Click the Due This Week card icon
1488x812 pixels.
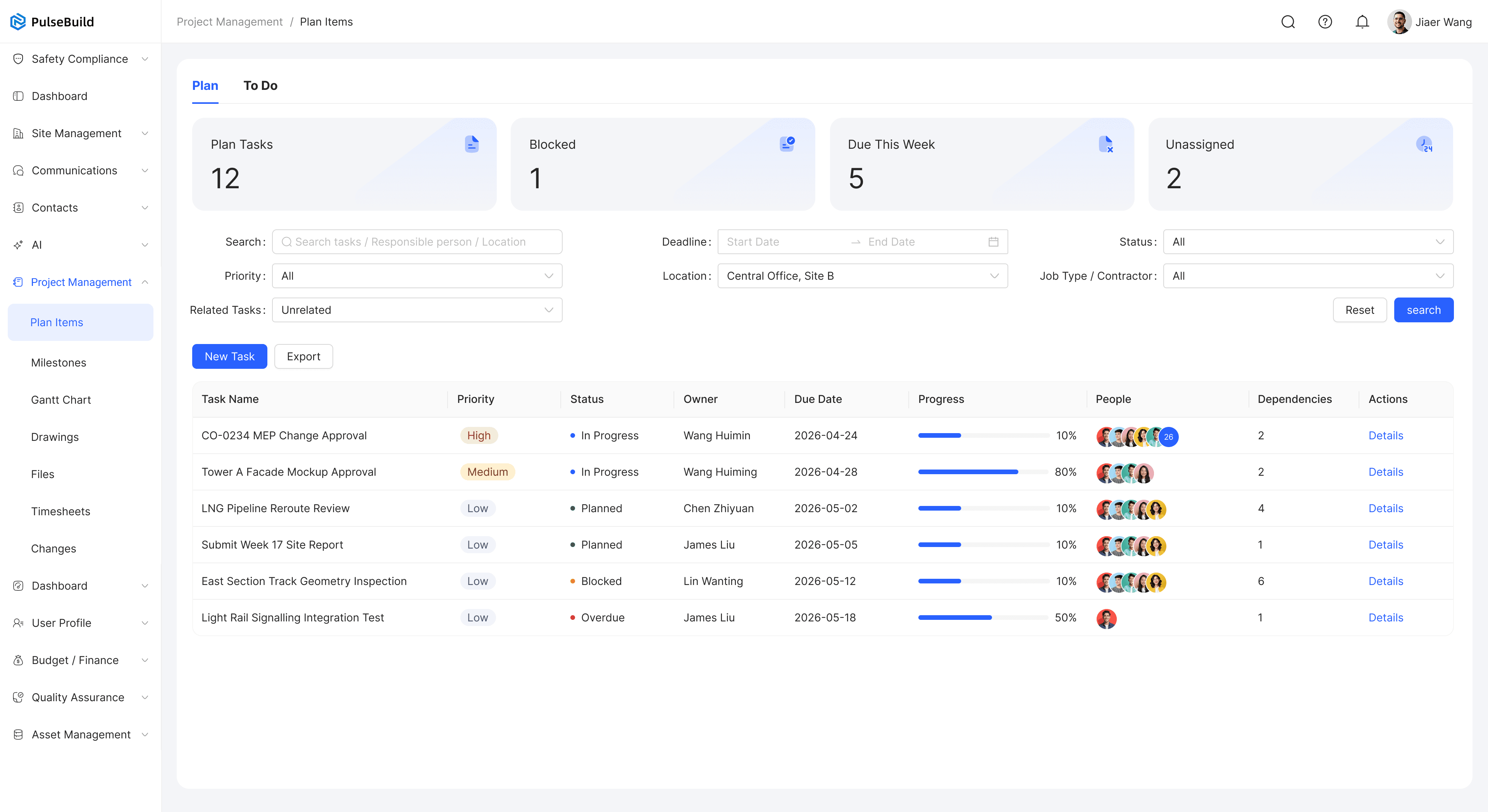point(1106,144)
